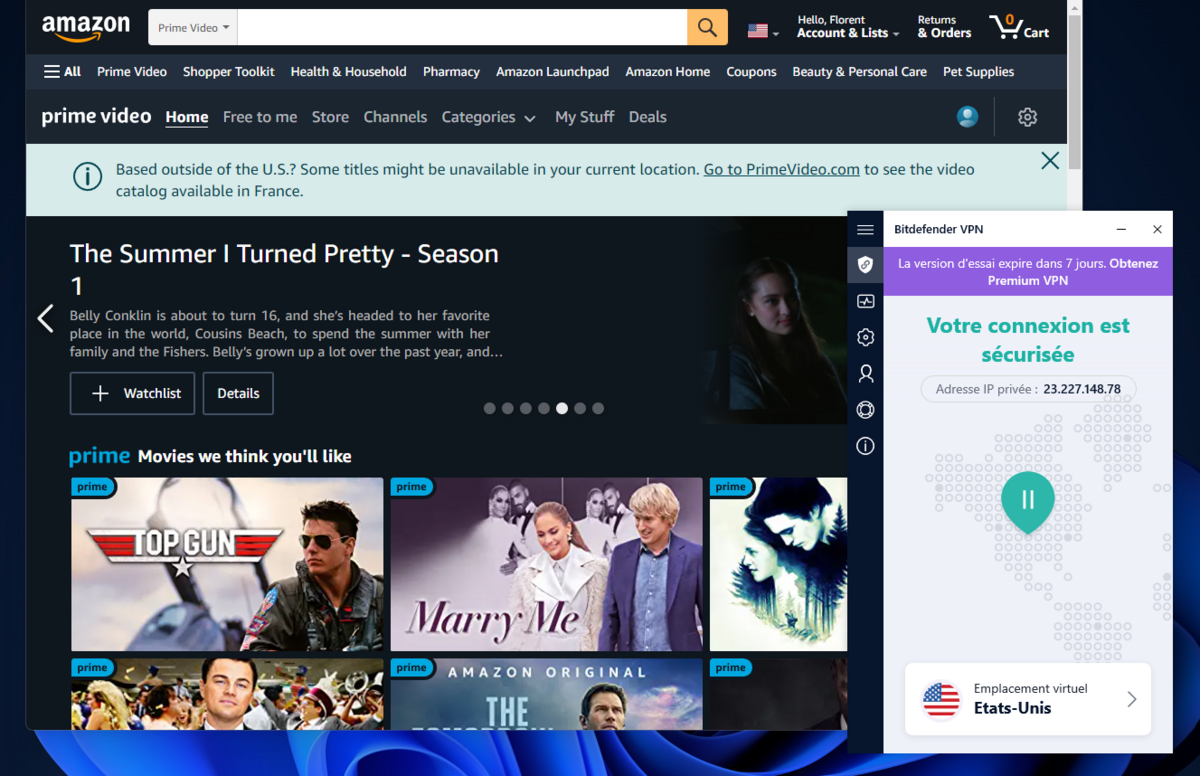Select the Bitdefender shield dashboard icon
This screenshot has height=776, width=1200.
point(866,265)
